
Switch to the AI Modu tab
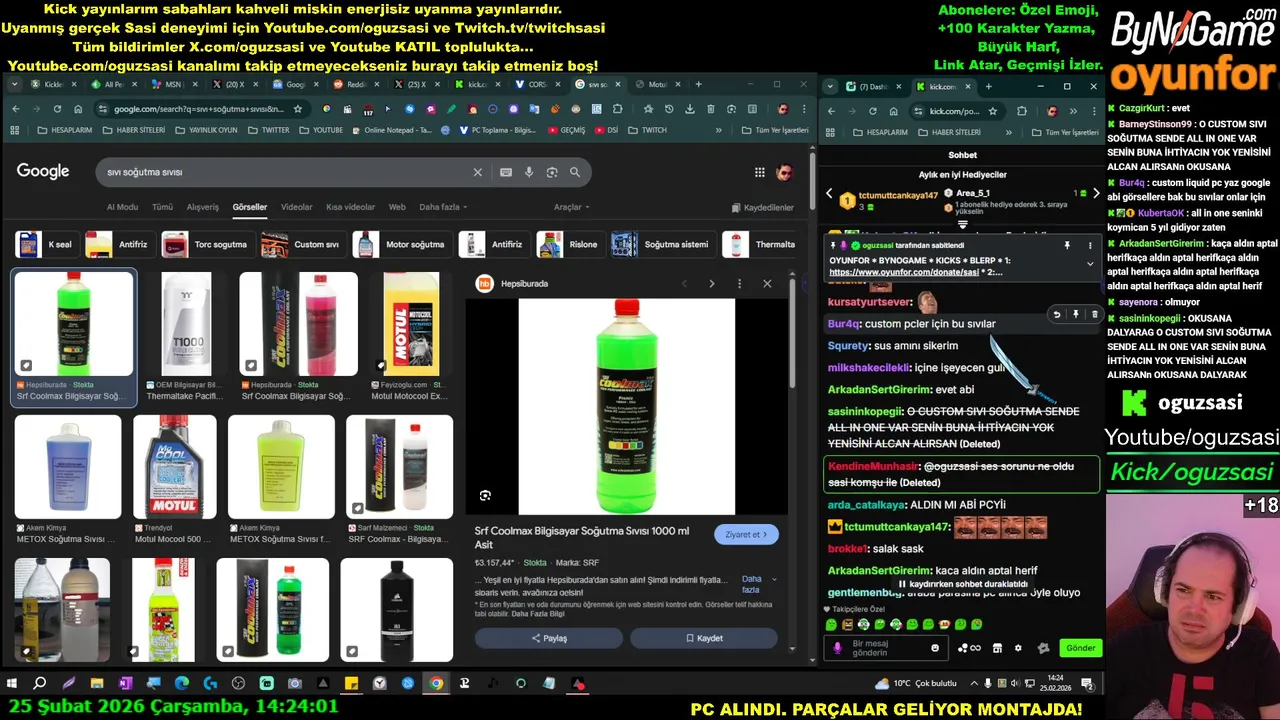coord(122,207)
